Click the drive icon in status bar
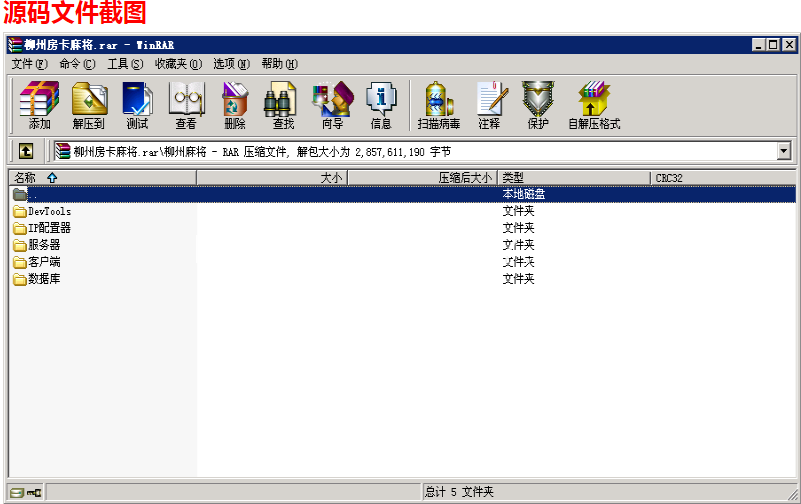801x504 pixels. point(17,492)
